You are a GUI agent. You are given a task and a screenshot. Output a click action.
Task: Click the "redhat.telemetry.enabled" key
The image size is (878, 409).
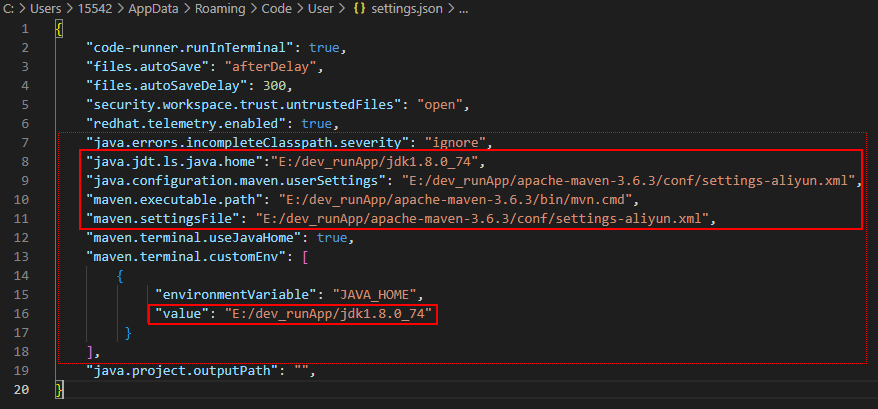pos(186,124)
